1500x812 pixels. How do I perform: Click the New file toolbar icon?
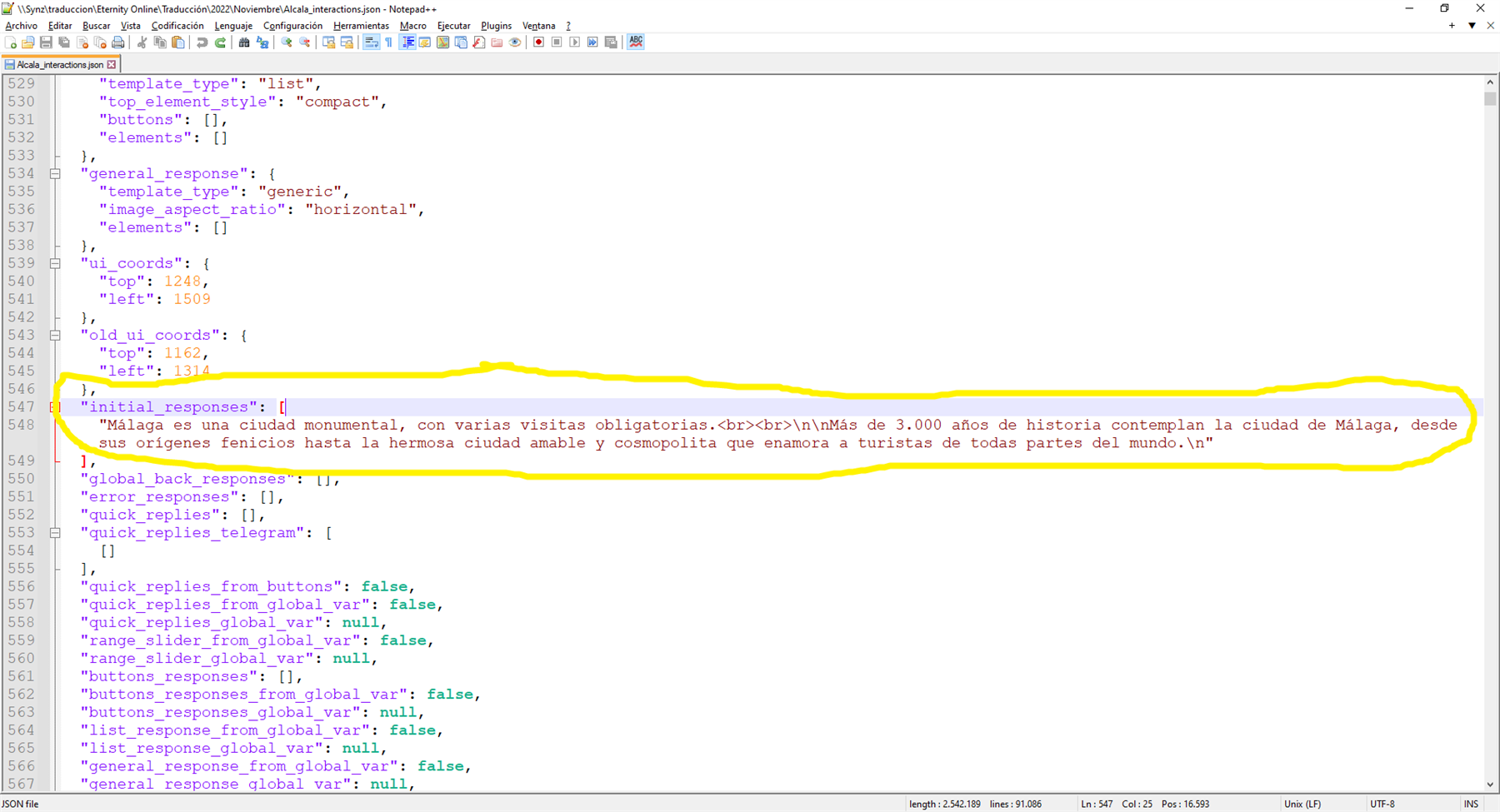(11, 42)
